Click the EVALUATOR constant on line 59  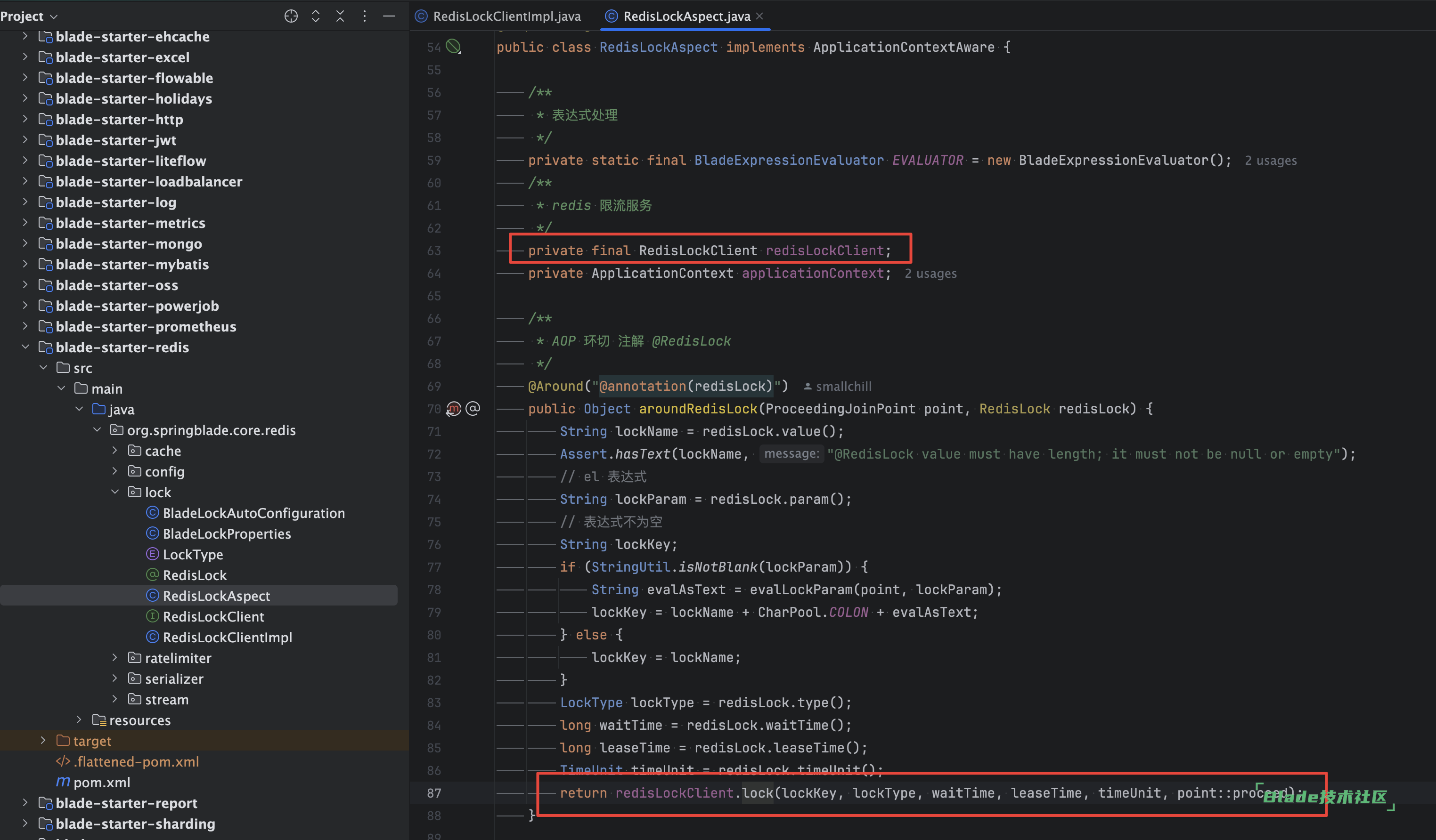coord(927,160)
